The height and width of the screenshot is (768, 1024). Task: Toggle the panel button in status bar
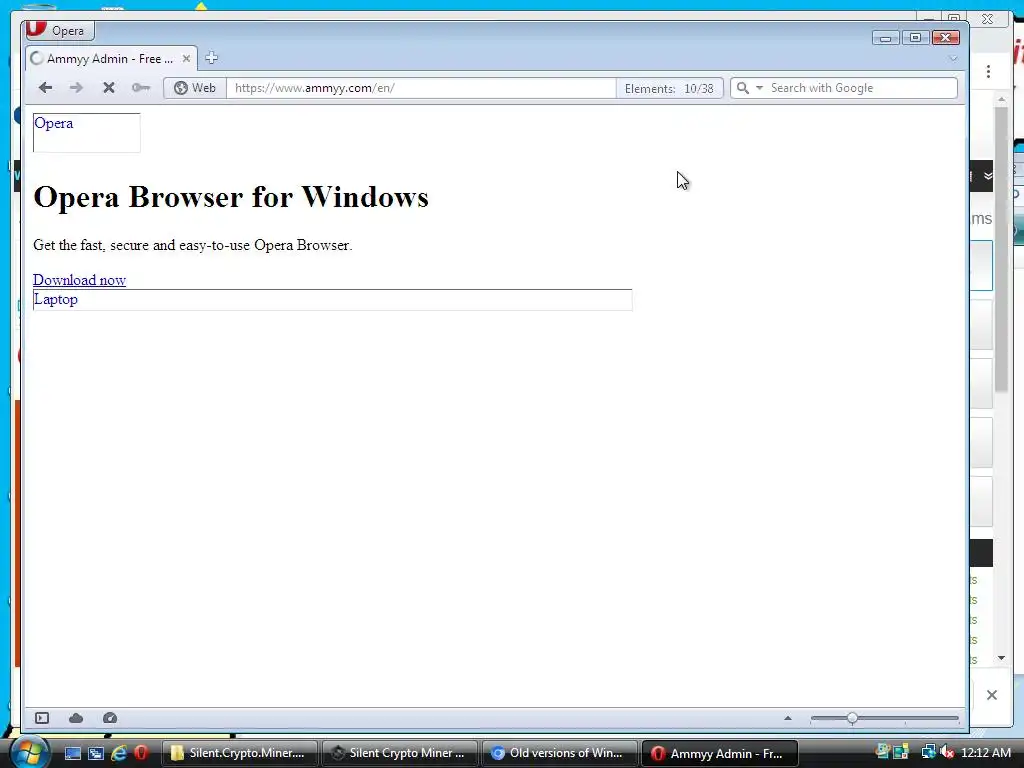pyautogui.click(x=42, y=718)
